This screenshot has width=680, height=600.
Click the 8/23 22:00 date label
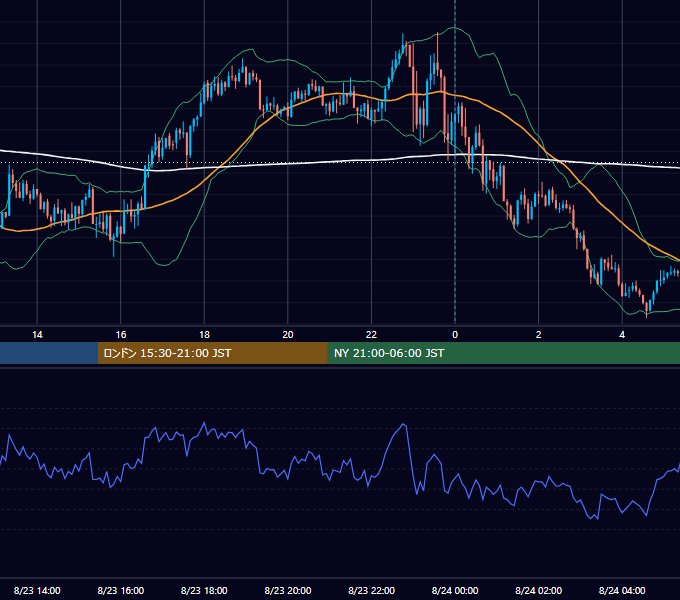tap(372, 590)
